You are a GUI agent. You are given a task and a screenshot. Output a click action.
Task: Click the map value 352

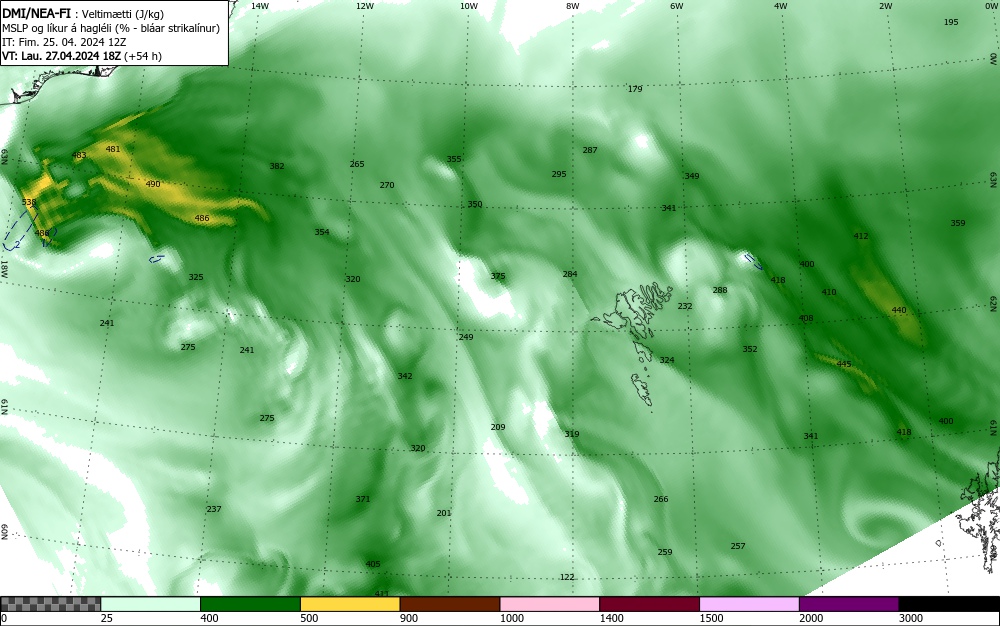[x=750, y=349]
